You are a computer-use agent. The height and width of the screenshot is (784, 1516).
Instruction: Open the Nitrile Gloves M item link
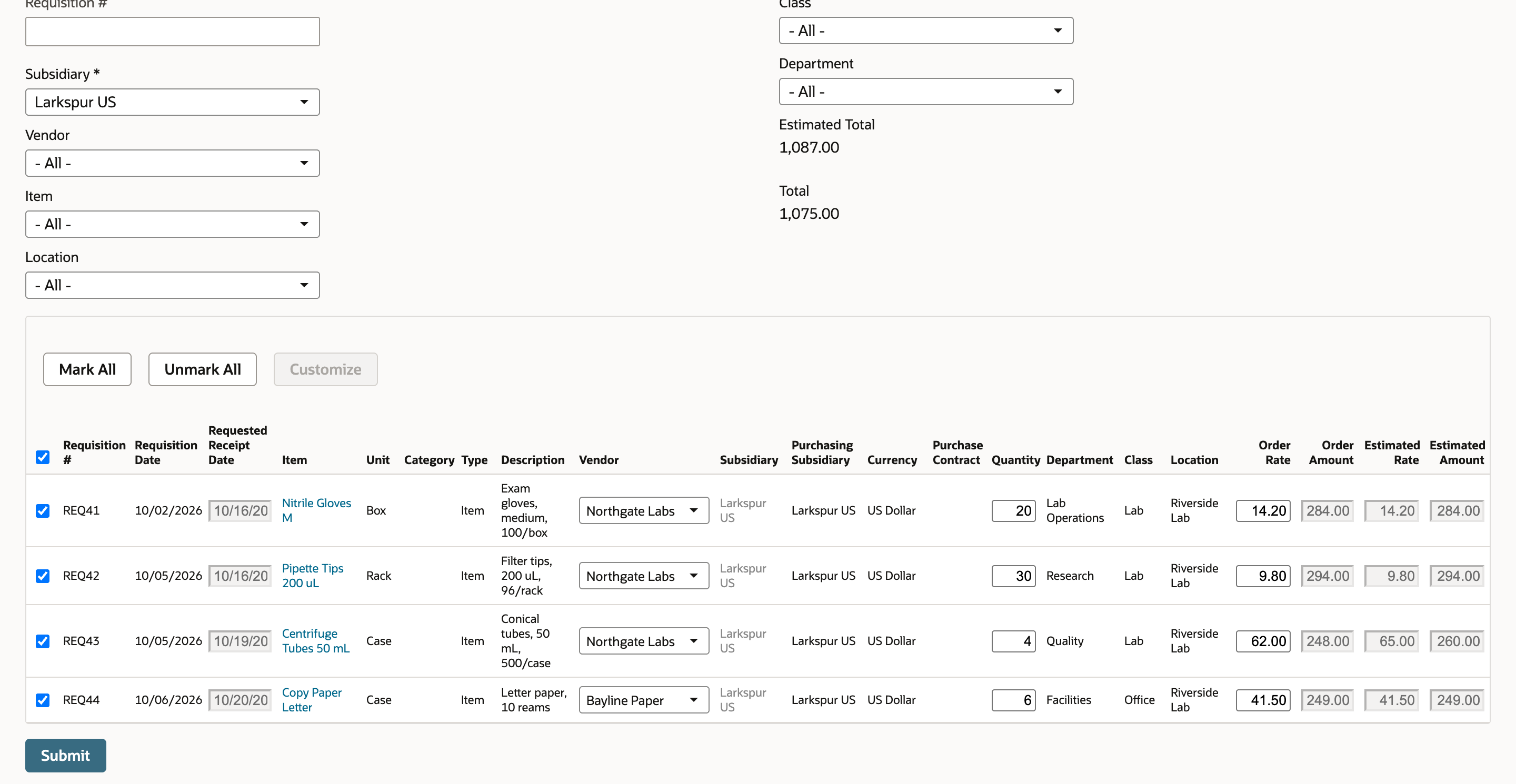[x=316, y=510]
